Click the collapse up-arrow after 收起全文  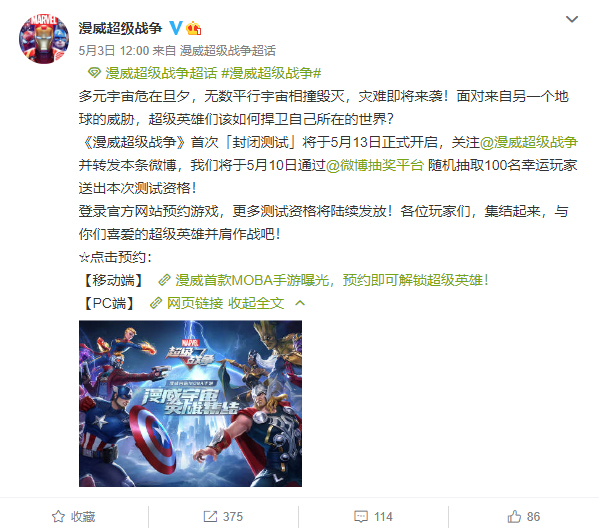pos(300,303)
